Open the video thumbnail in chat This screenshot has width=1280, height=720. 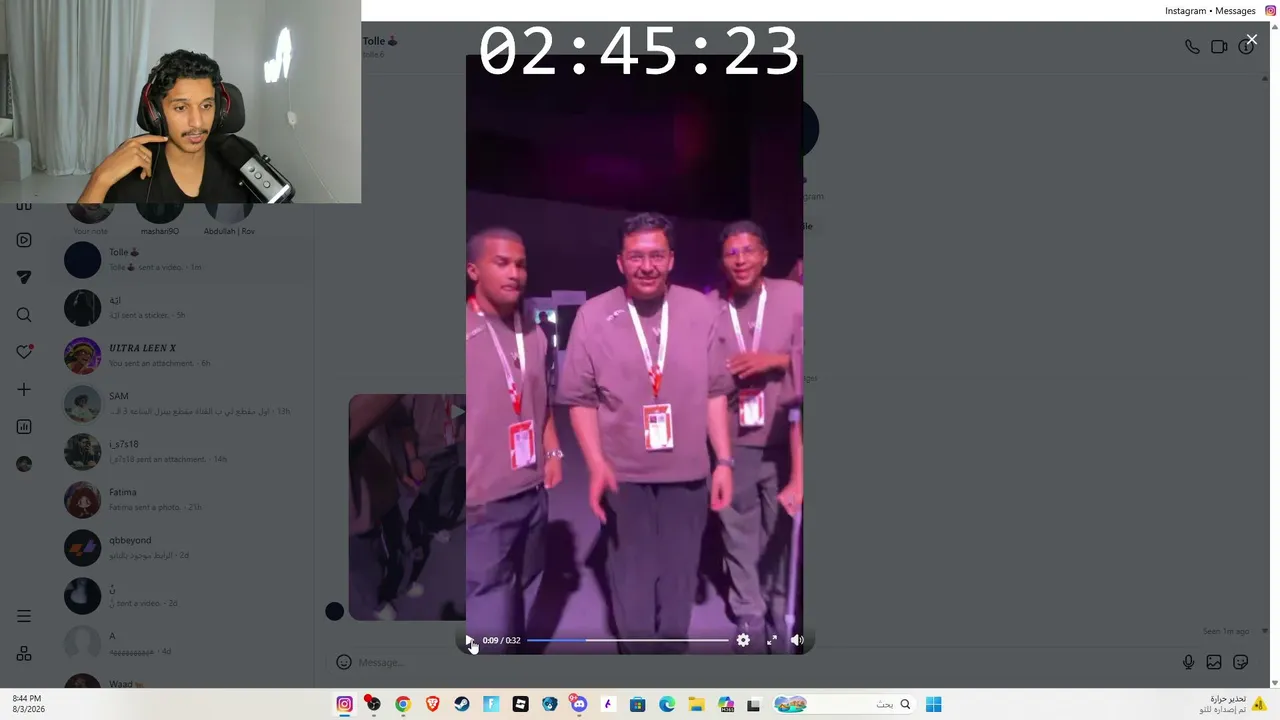point(407,507)
